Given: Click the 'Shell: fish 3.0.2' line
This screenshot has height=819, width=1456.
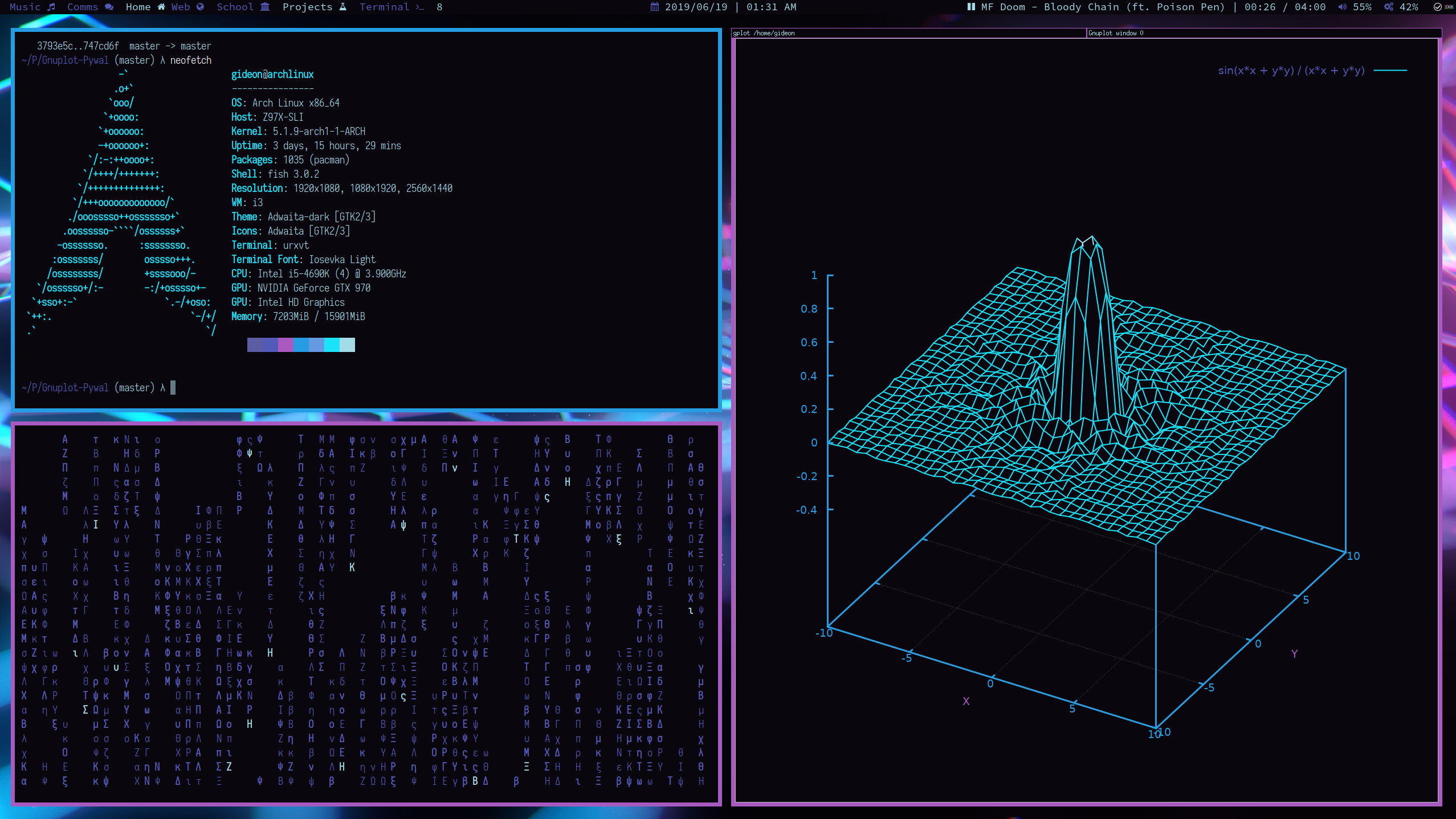Looking at the screenshot, I should coord(275,174).
